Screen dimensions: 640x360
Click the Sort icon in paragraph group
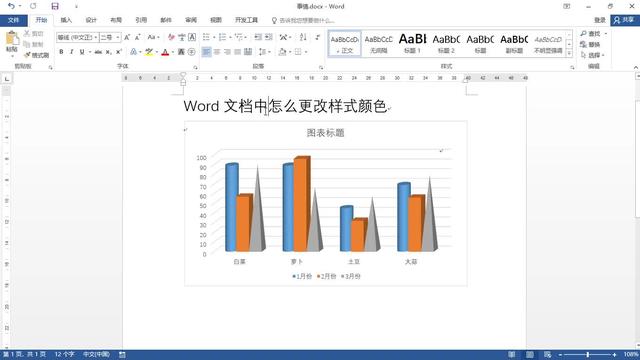point(303,37)
